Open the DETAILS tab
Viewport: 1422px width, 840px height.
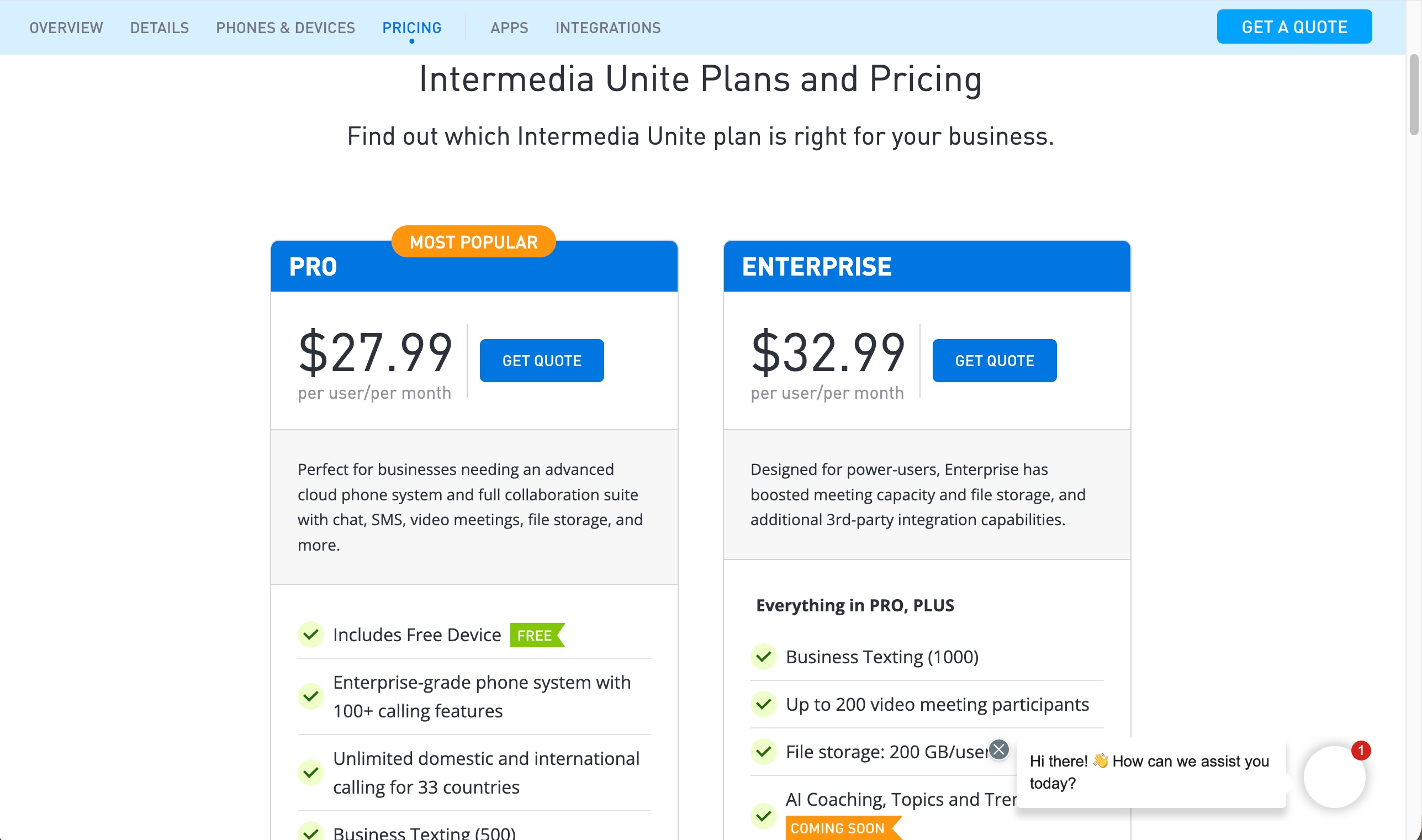tap(159, 27)
